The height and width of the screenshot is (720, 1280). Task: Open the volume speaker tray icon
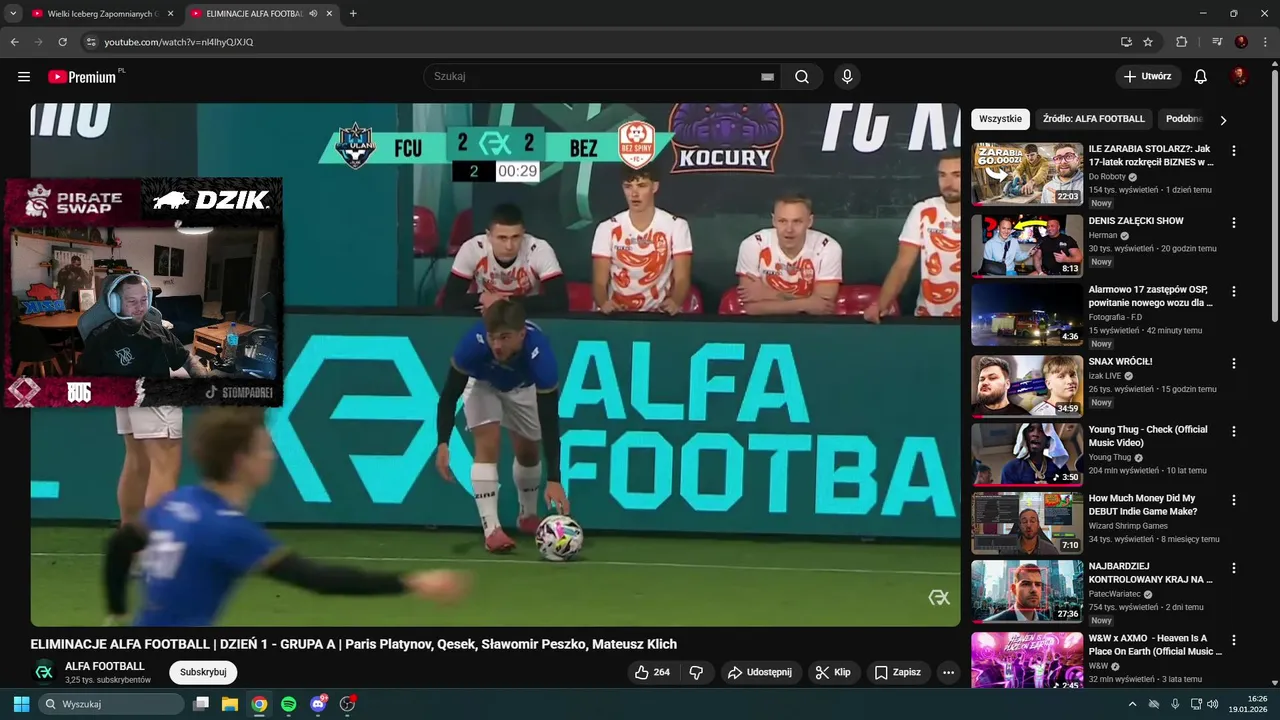(1213, 704)
